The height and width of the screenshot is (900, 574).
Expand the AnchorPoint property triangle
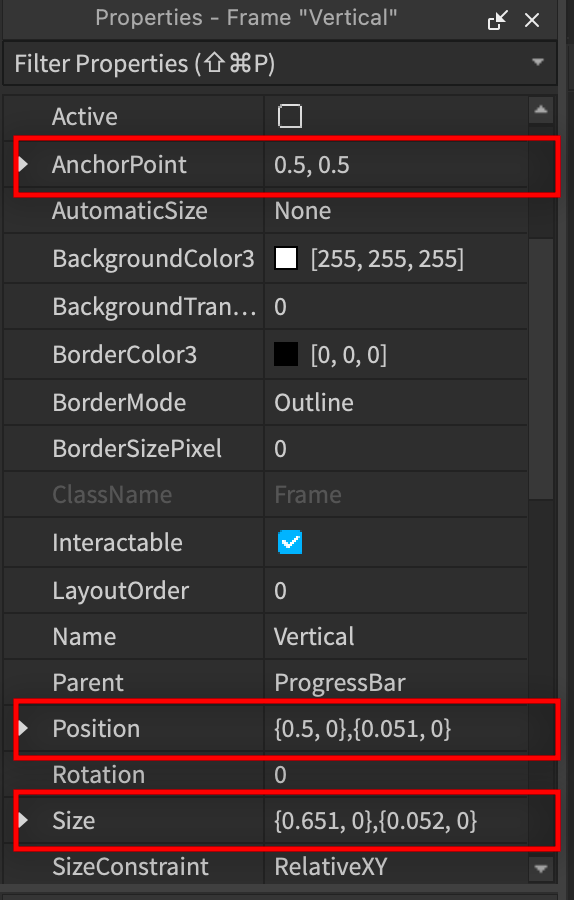23,165
